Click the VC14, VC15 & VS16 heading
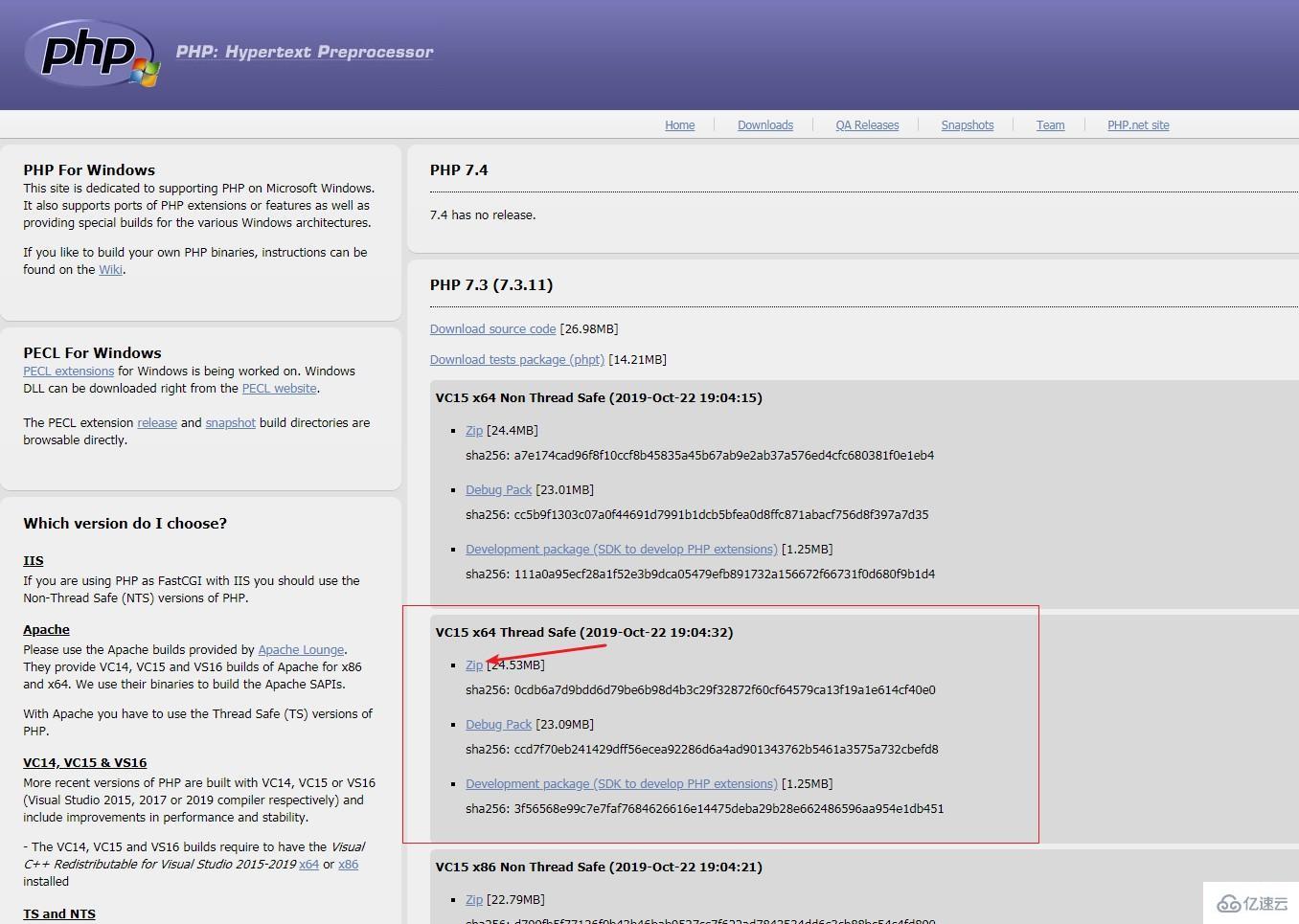Viewport: 1299px width, 924px height. pyautogui.click(x=85, y=763)
